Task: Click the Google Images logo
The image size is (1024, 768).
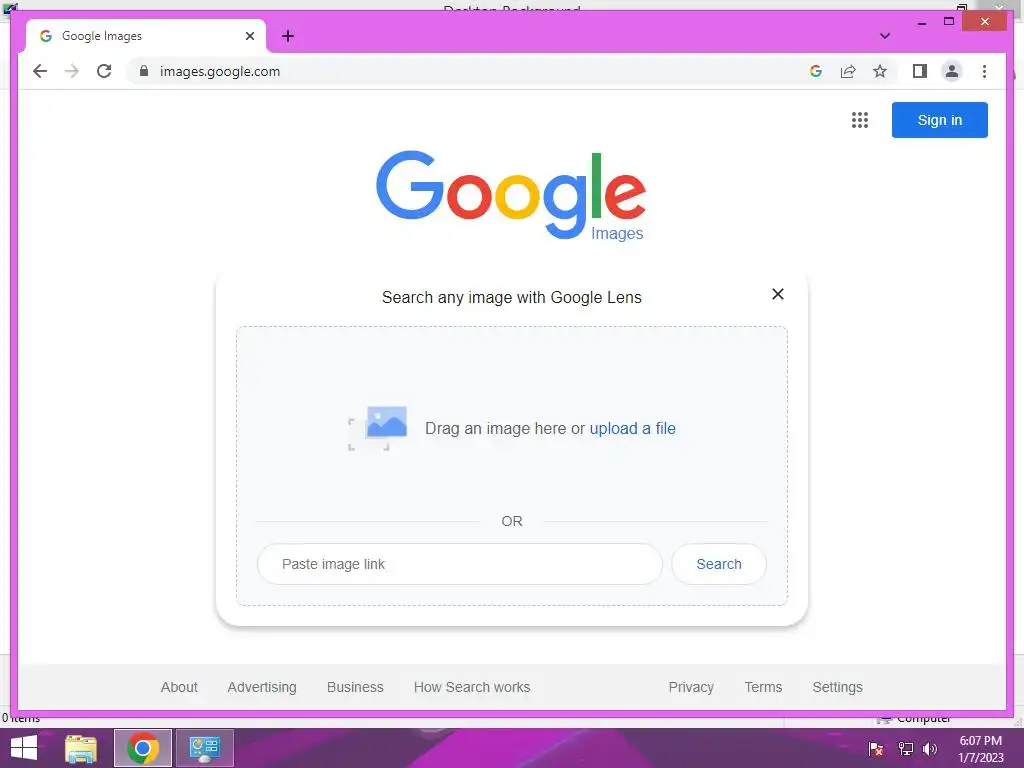Action: click(x=511, y=195)
